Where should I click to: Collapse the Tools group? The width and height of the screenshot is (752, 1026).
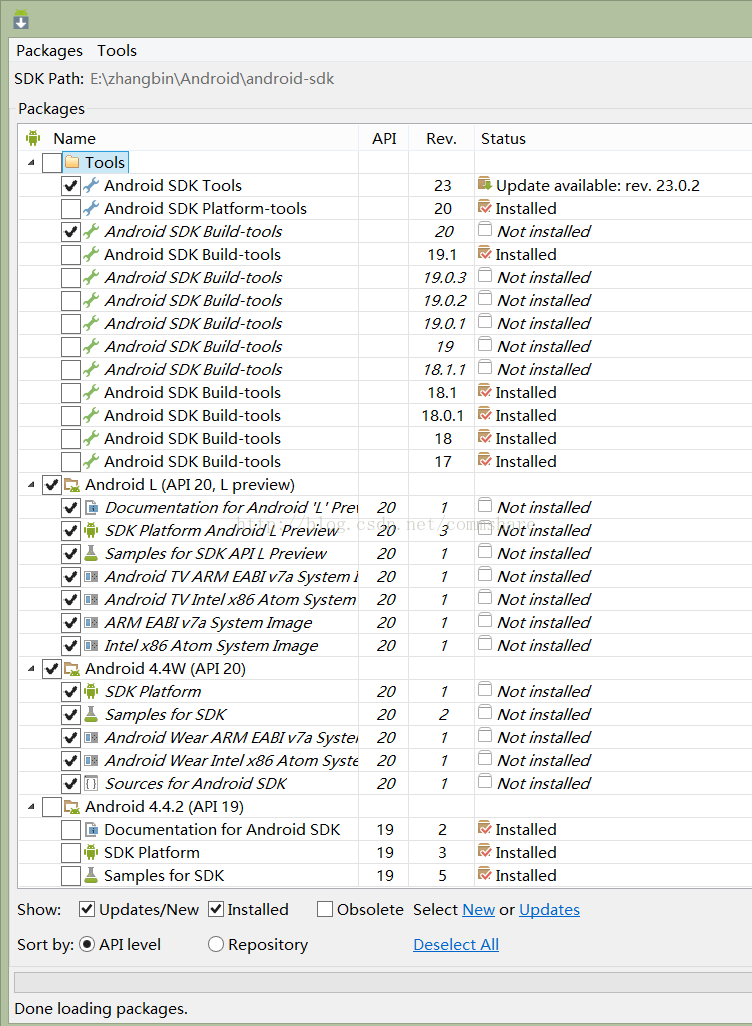point(31,162)
